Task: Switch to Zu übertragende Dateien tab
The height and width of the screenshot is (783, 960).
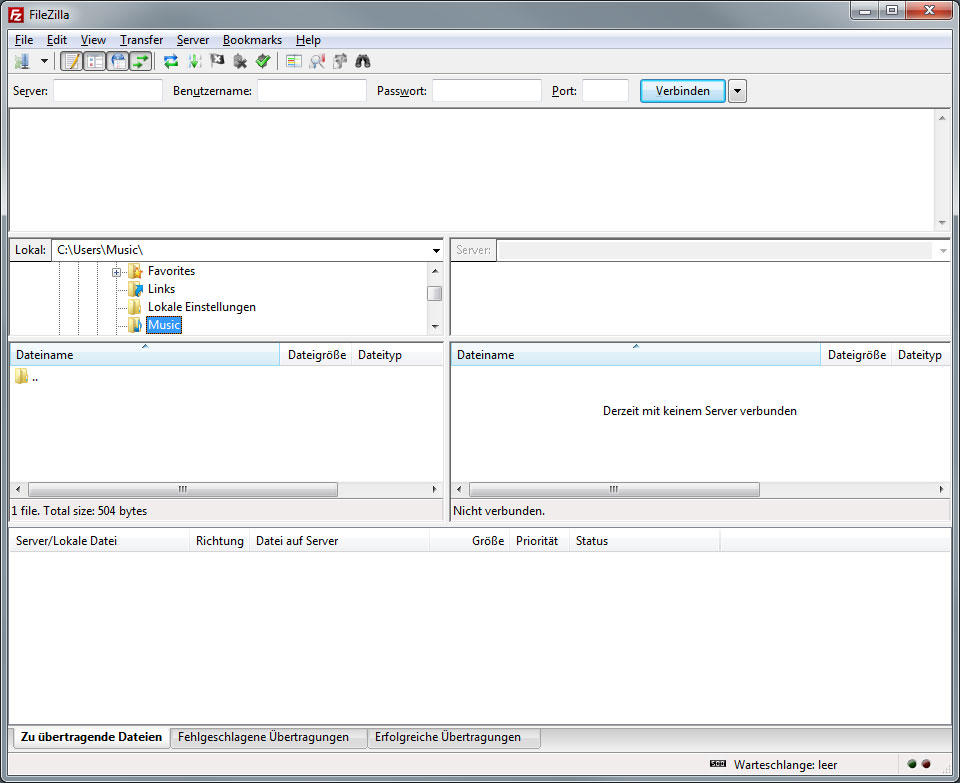Action: click(91, 737)
